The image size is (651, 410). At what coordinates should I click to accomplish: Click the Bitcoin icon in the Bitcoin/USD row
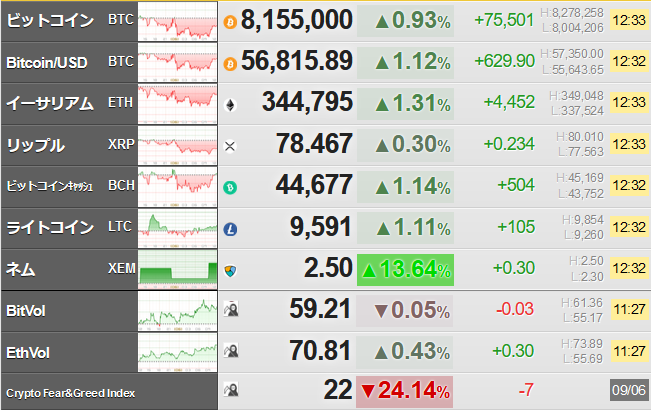[230, 64]
